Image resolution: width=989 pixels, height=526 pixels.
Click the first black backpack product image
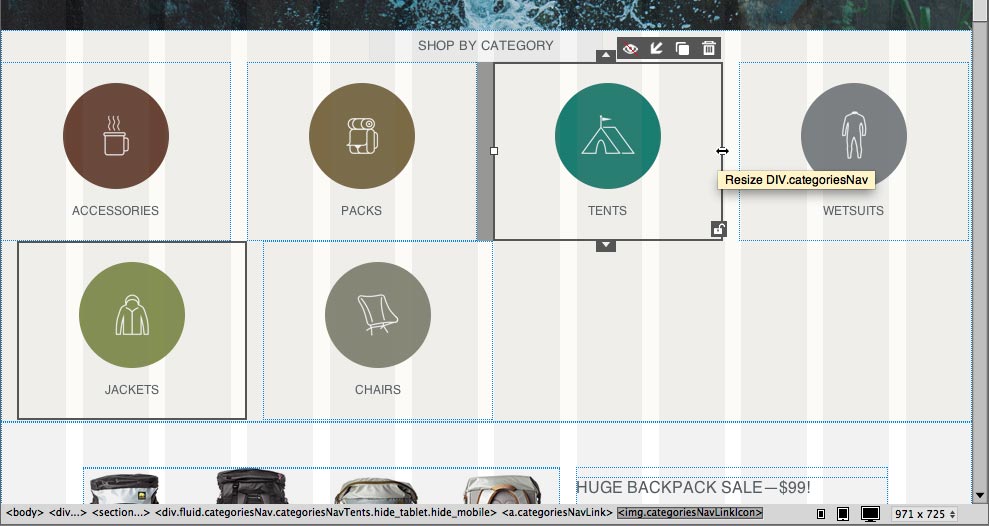point(124,489)
